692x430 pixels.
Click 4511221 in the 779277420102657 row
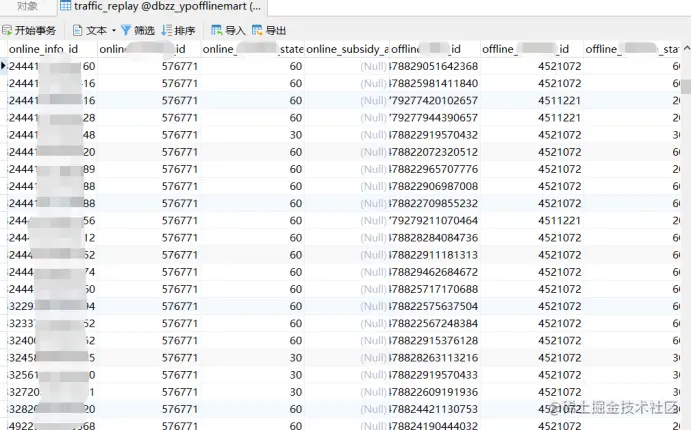(x=559, y=101)
